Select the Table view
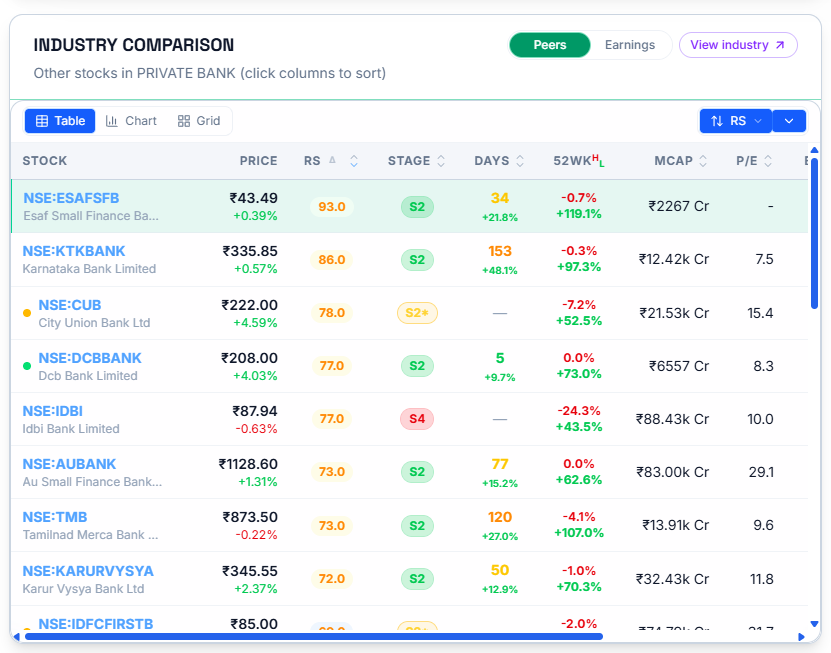This screenshot has height=653, width=831. pos(60,121)
